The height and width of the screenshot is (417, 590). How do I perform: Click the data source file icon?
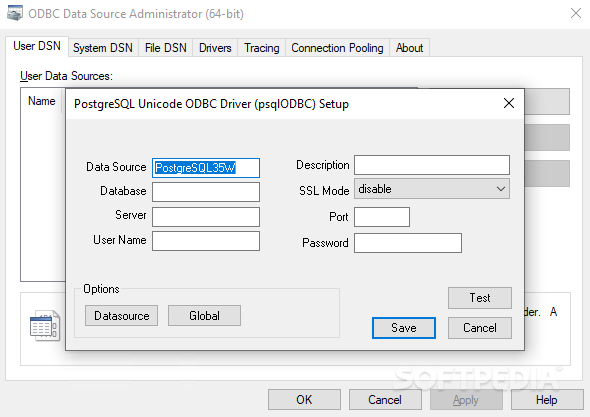[45, 326]
